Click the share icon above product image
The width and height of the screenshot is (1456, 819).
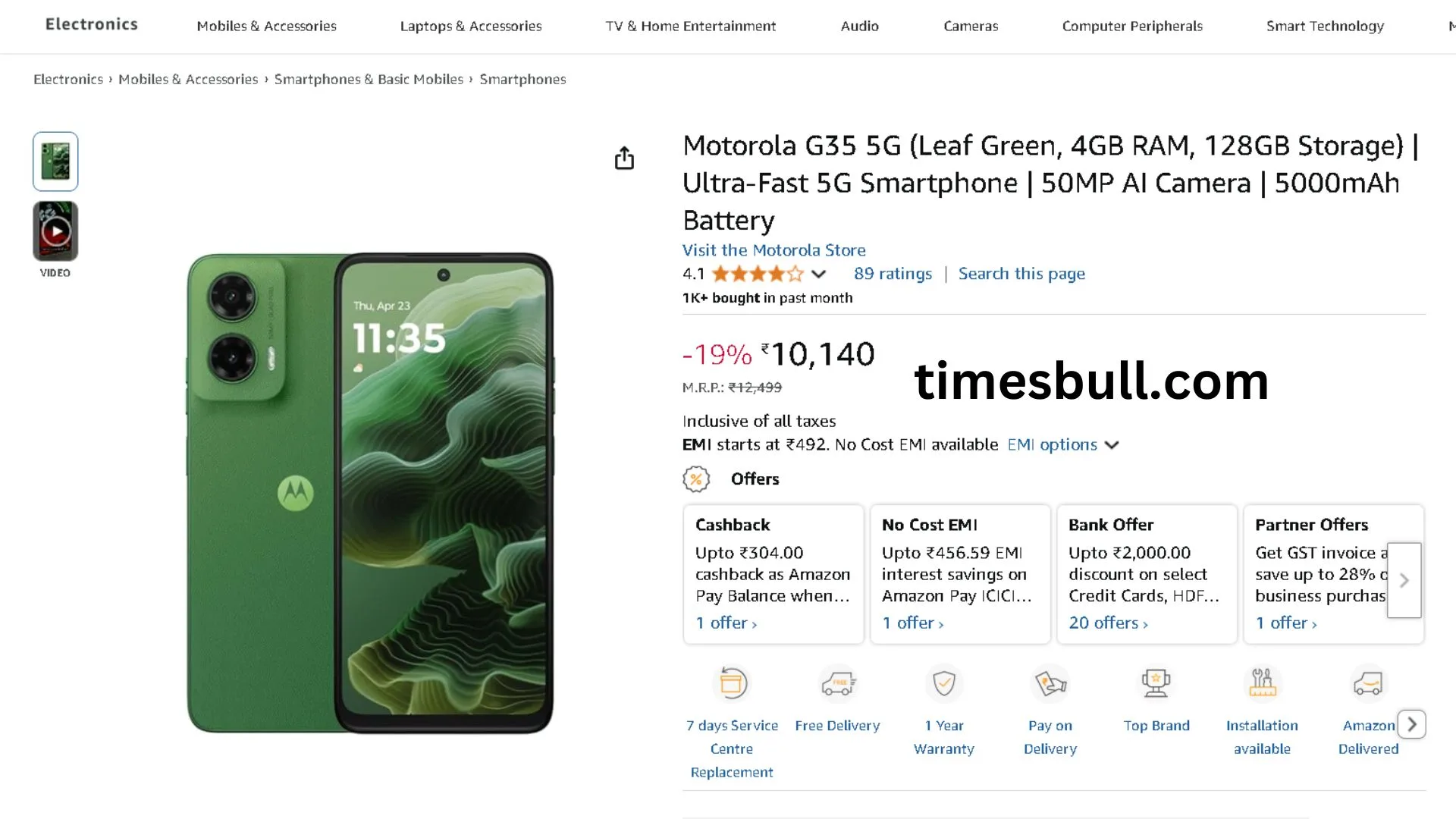click(624, 158)
